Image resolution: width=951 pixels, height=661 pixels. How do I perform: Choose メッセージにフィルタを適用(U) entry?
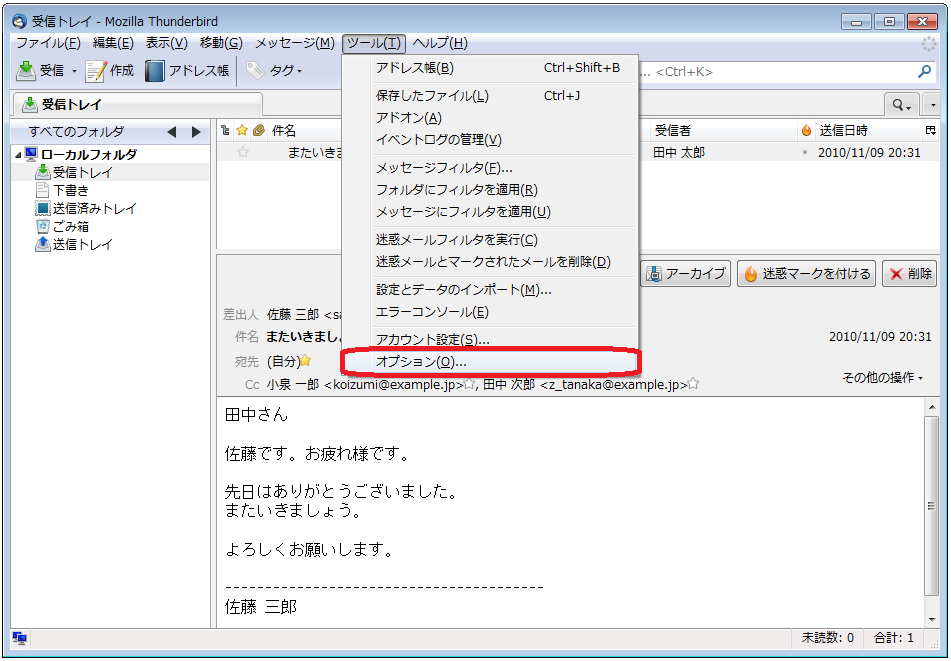point(490,212)
